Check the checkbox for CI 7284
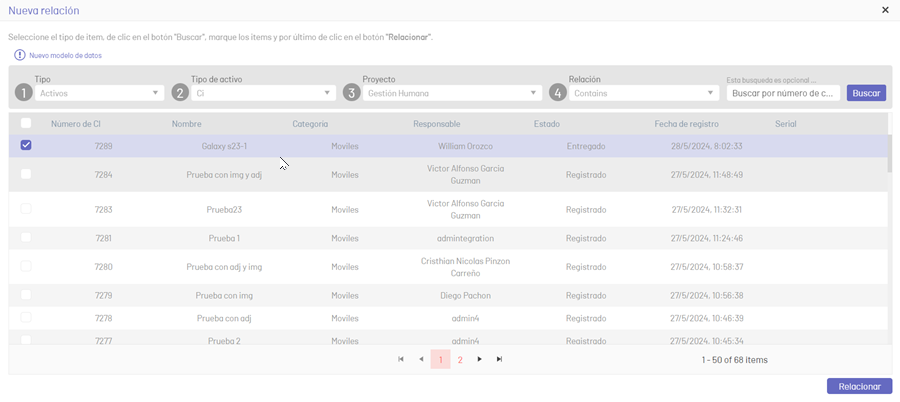The height and width of the screenshot is (402, 900). 26,174
